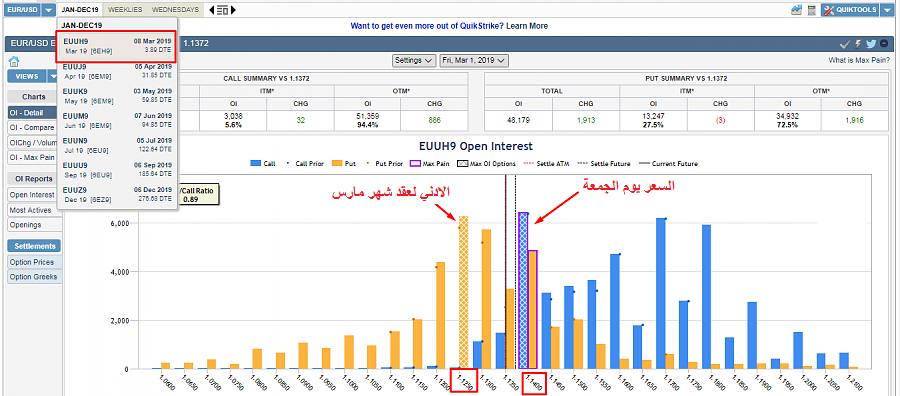Open the Fri, Mar 1, 2019 date dropdown
This screenshot has width=900, height=396.
[x=474, y=60]
